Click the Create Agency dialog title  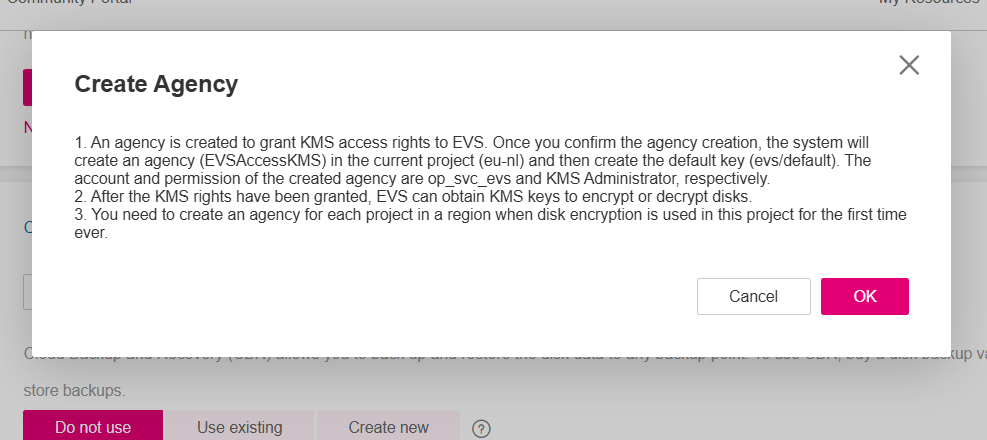pyautogui.click(x=156, y=84)
